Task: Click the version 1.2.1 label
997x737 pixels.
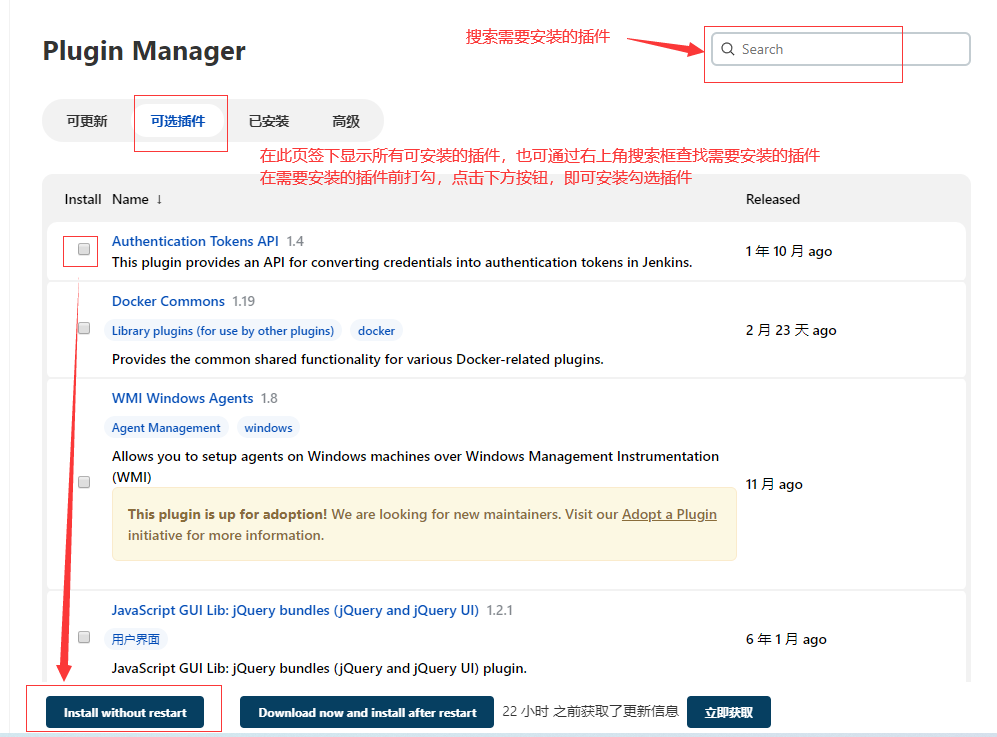Action: pos(500,610)
